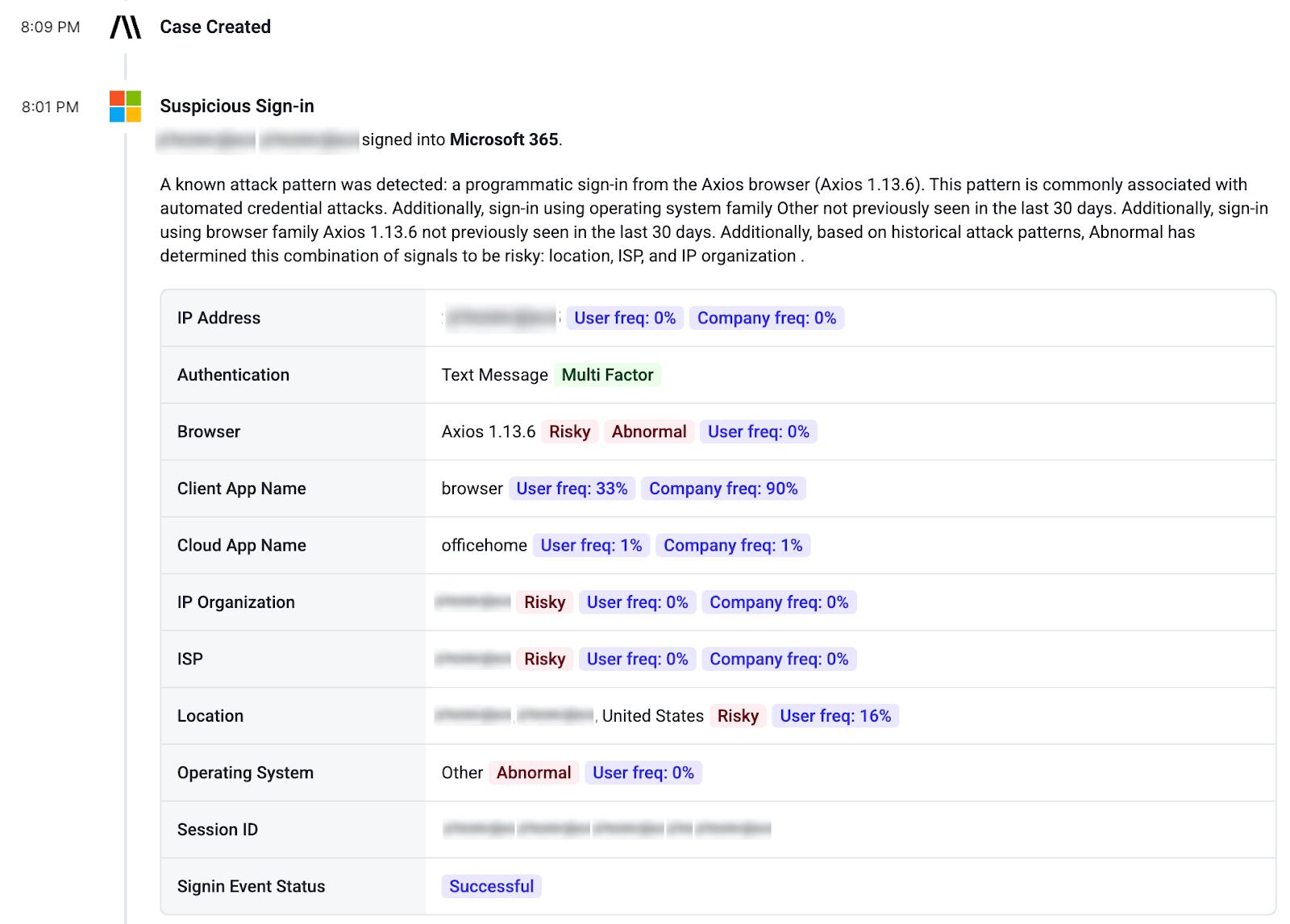
Task: Select the Session ID row label
Action: pyautogui.click(x=218, y=830)
